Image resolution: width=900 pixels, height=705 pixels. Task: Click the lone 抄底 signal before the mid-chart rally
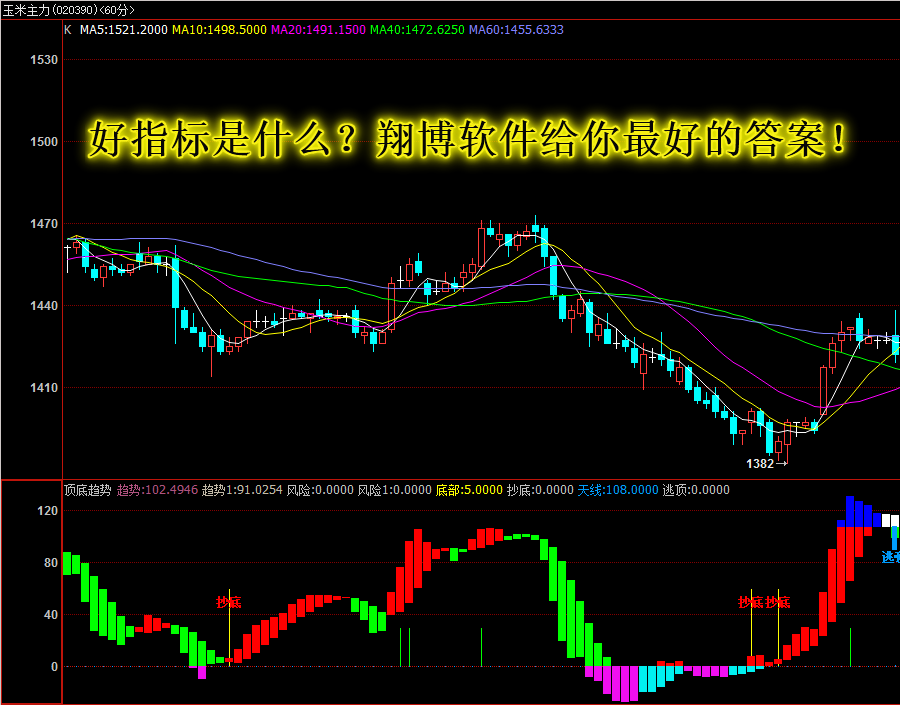point(228,602)
